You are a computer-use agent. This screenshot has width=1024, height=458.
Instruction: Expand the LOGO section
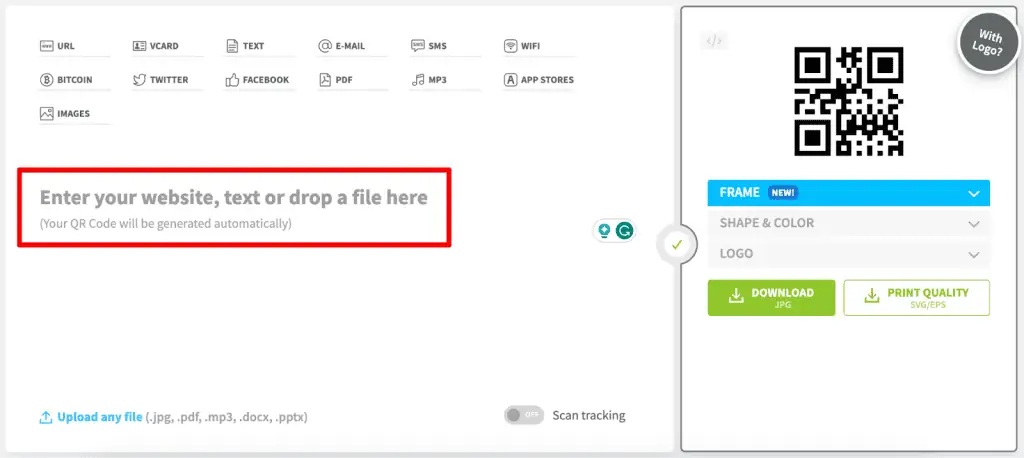[848, 254]
